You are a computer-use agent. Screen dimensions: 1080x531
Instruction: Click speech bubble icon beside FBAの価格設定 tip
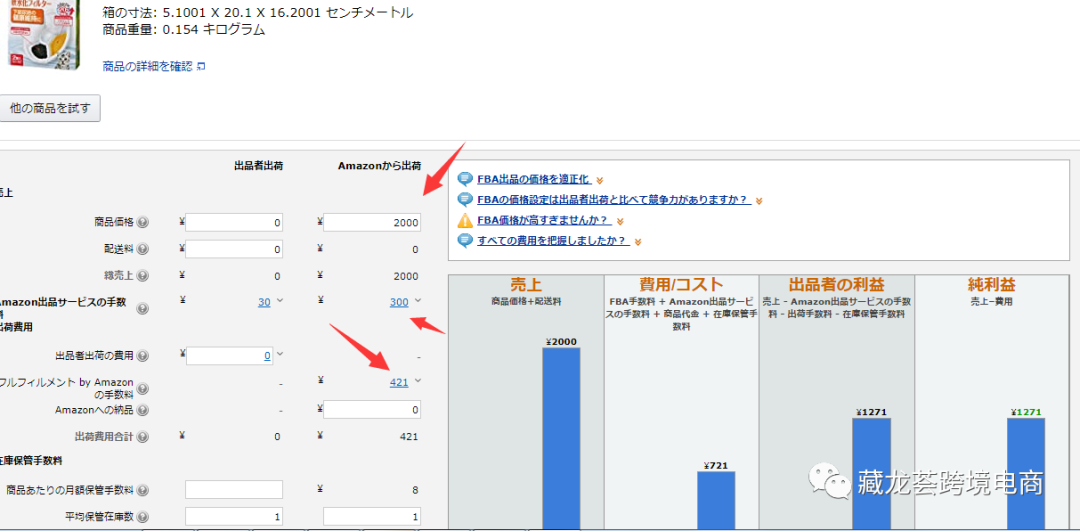(x=466, y=200)
